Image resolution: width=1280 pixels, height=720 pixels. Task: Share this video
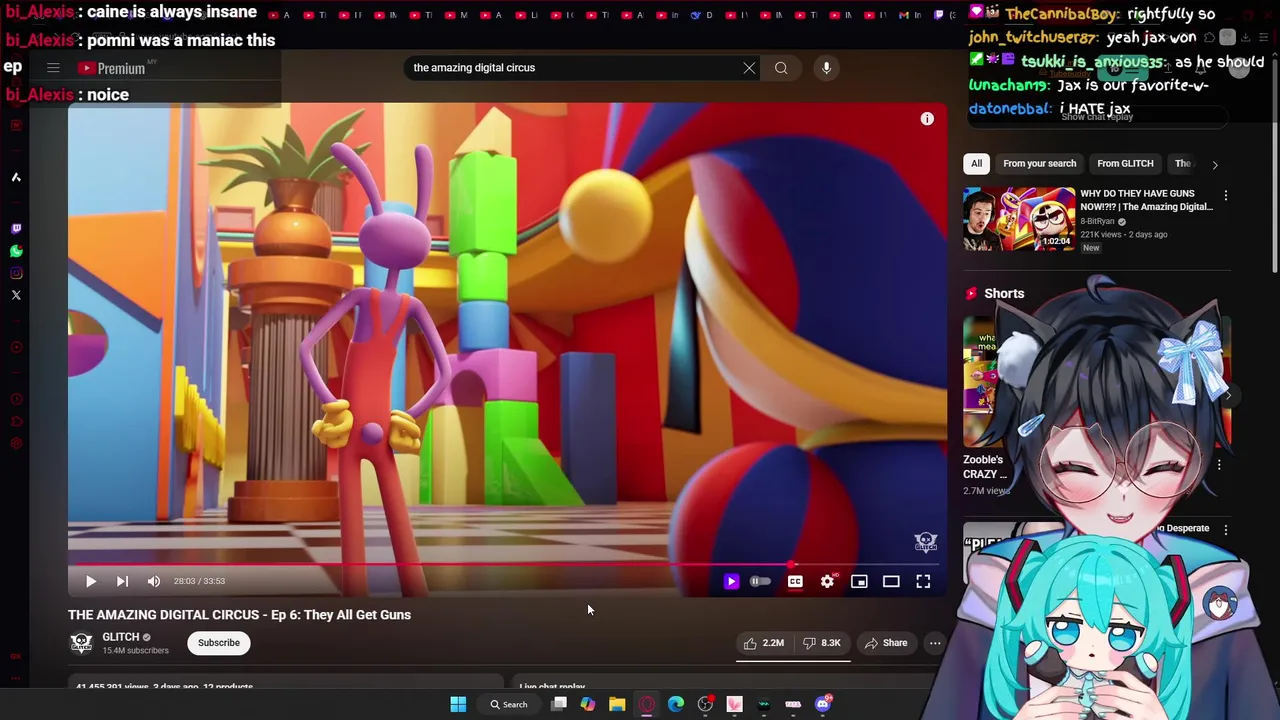886,643
